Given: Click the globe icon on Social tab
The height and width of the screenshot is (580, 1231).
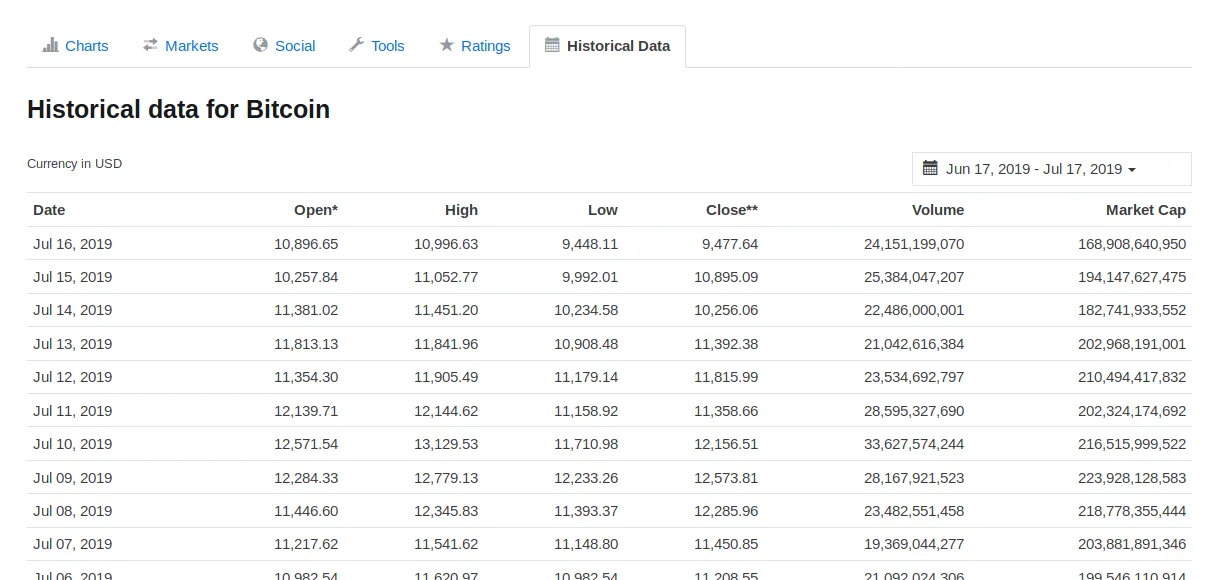Looking at the screenshot, I should click(261, 45).
